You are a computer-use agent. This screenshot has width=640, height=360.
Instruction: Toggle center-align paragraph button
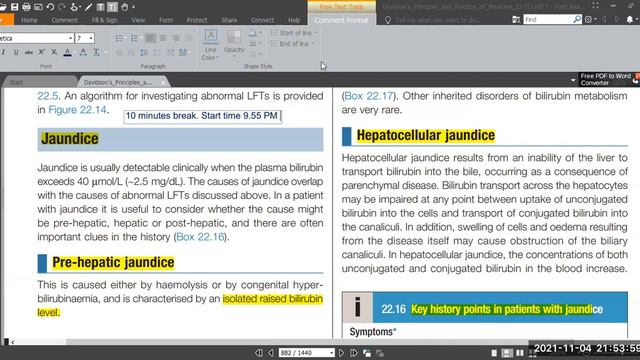click(163, 38)
